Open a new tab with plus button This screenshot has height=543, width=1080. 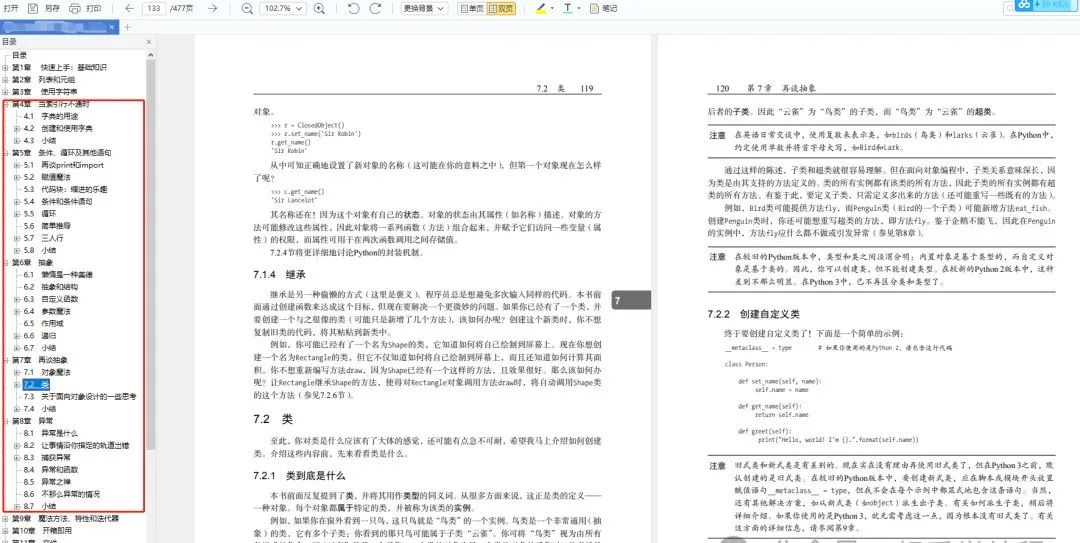[127, 27]
